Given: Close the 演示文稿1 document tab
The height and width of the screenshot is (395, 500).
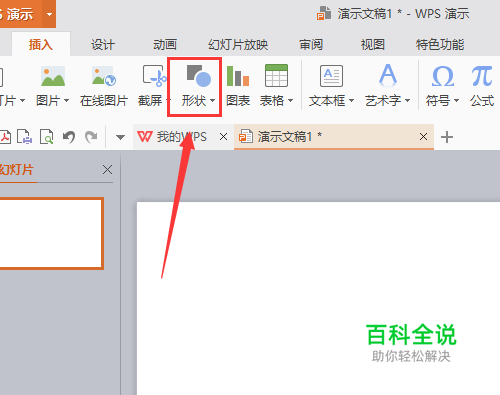Looking at the screenshot, I should click(x=423, y=137).
